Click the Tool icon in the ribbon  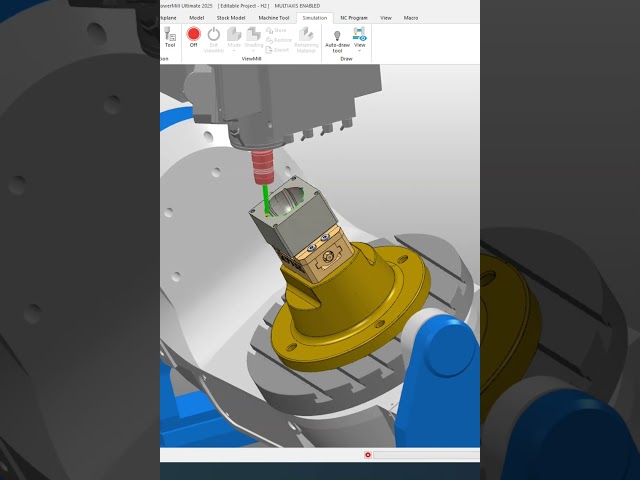click(x=170, y=37)
